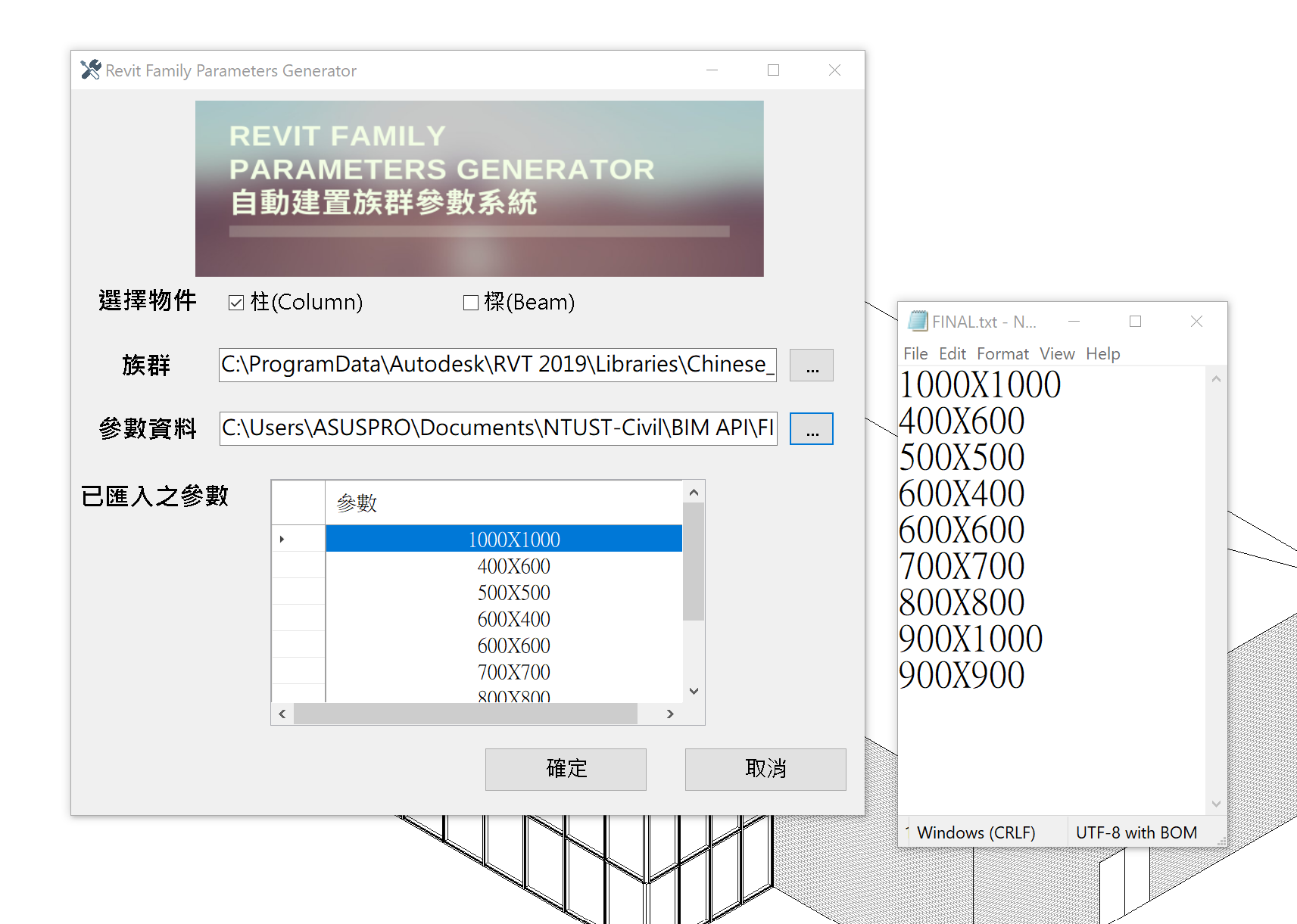Viewport: 1297px width, 924px height.
Task: Close the FINAL.txt Notepad window
Action: 1196,322
